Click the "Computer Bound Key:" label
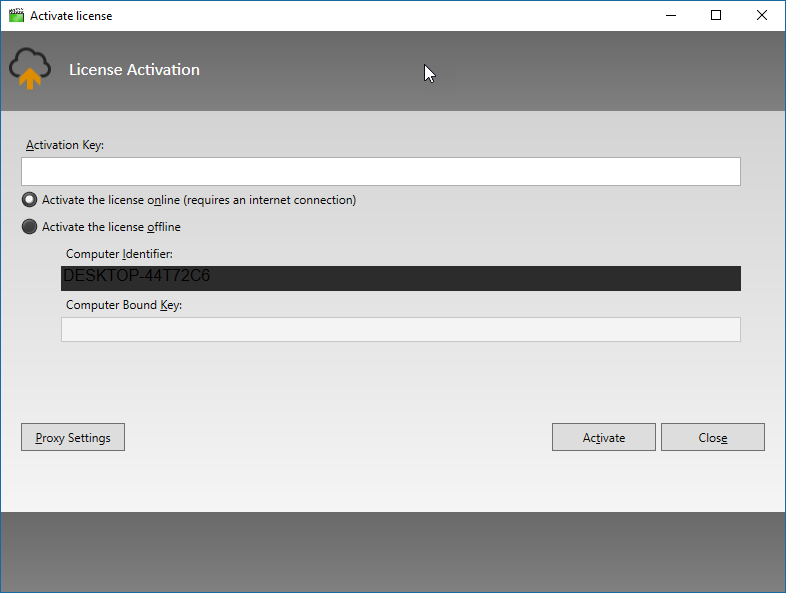Image resolution: width=786 pixels, height=593 pixels. 124,304
